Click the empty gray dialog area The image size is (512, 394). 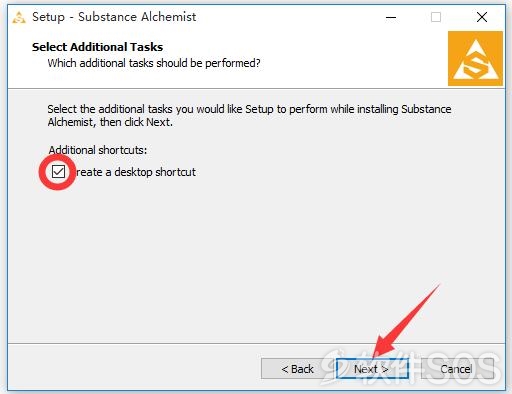point(257,260)
